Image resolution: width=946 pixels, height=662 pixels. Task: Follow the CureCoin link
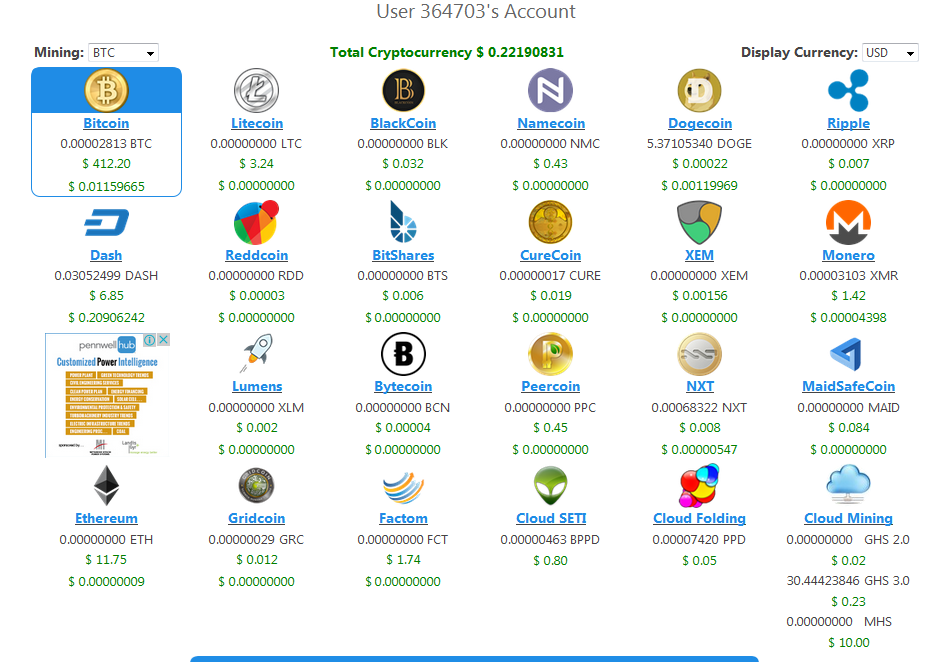pos(550,255)
